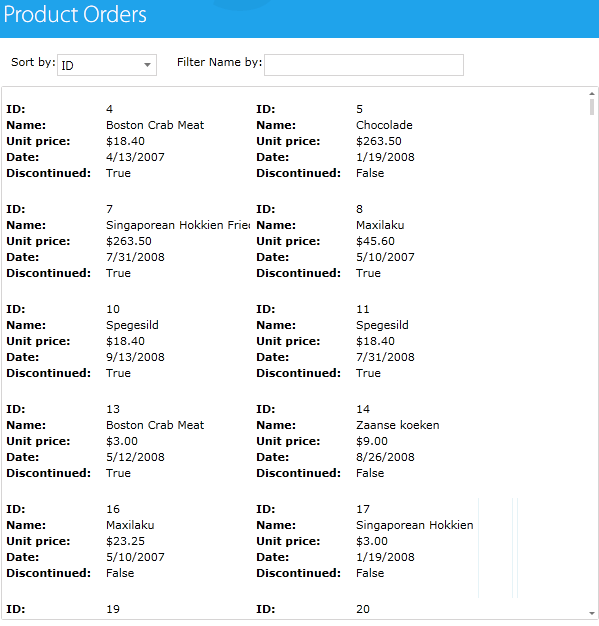Click the scrollbar down arrow
This screenshot has height=626, width=599.
592,613
